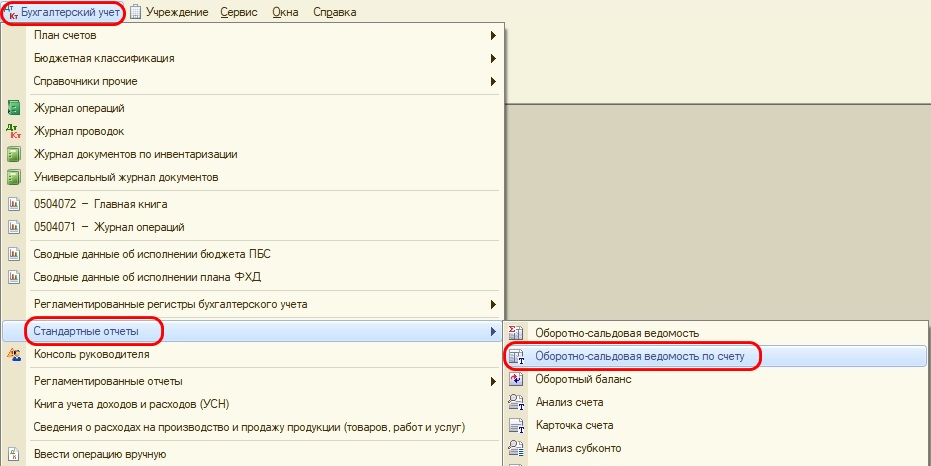Expand Справочники прочие submenu arrow

click(x=493, y=81)
